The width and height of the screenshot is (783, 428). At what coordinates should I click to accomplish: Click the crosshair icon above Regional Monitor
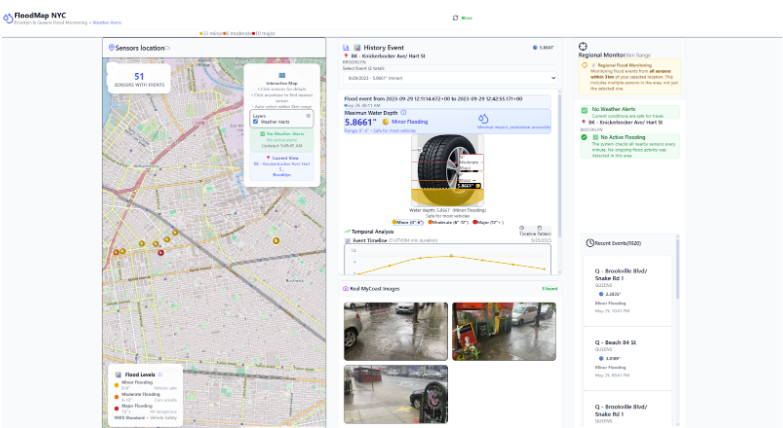(x=583, y=46)
